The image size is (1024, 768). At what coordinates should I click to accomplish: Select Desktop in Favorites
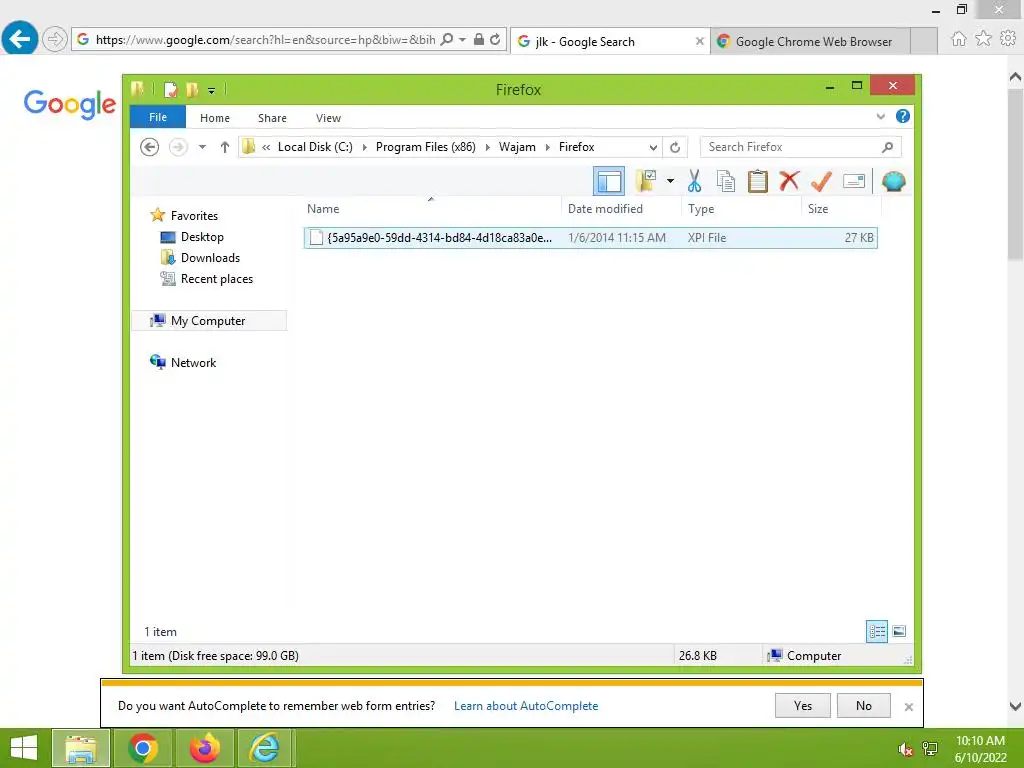pyautogui.click(x=202, y=237)
